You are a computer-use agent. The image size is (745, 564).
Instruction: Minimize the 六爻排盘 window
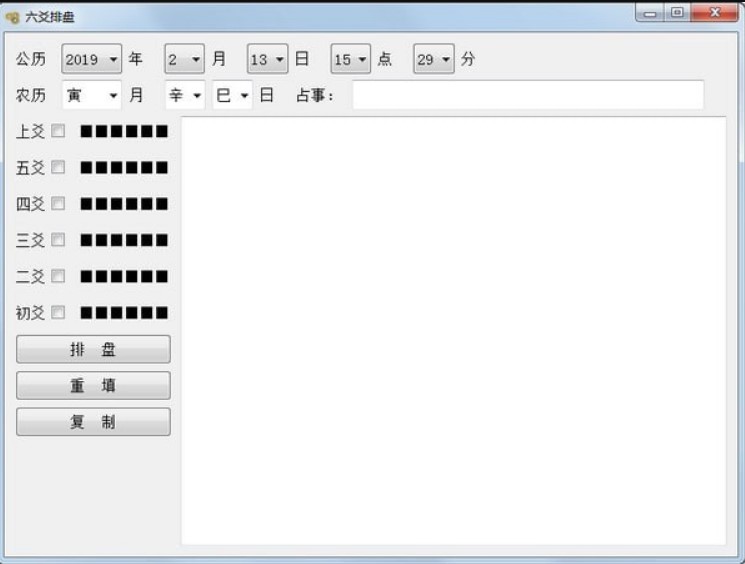(650, 13)
